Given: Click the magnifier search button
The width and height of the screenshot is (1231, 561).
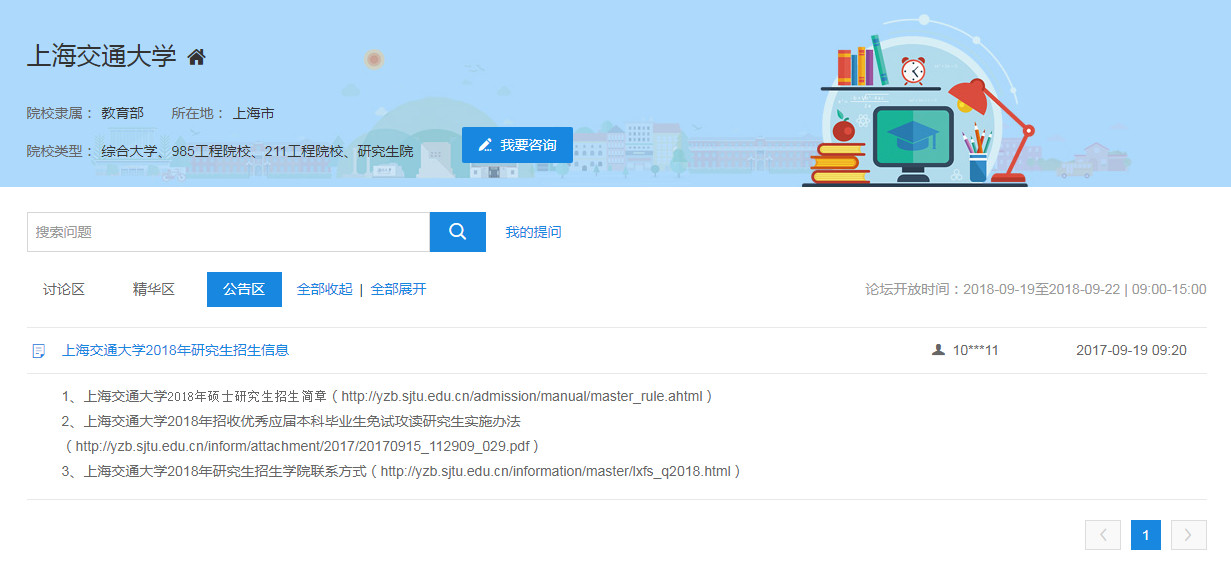Looking at the screenshot, I should point(458,232).
